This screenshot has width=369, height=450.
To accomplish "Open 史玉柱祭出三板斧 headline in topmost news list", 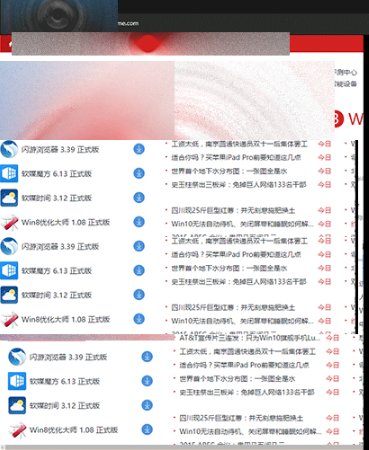I will click(x=239, y=184).
